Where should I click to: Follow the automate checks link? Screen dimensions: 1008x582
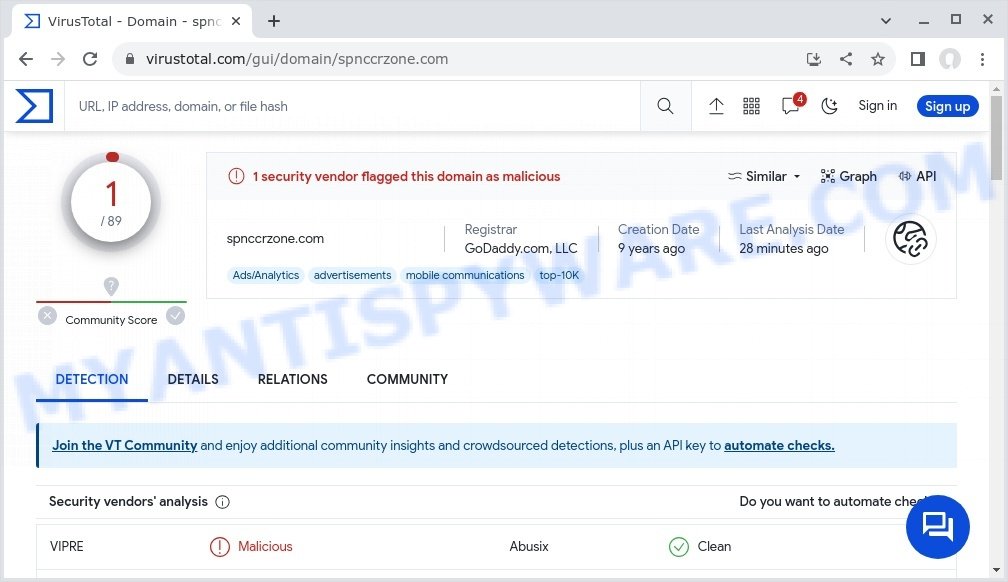779,445
